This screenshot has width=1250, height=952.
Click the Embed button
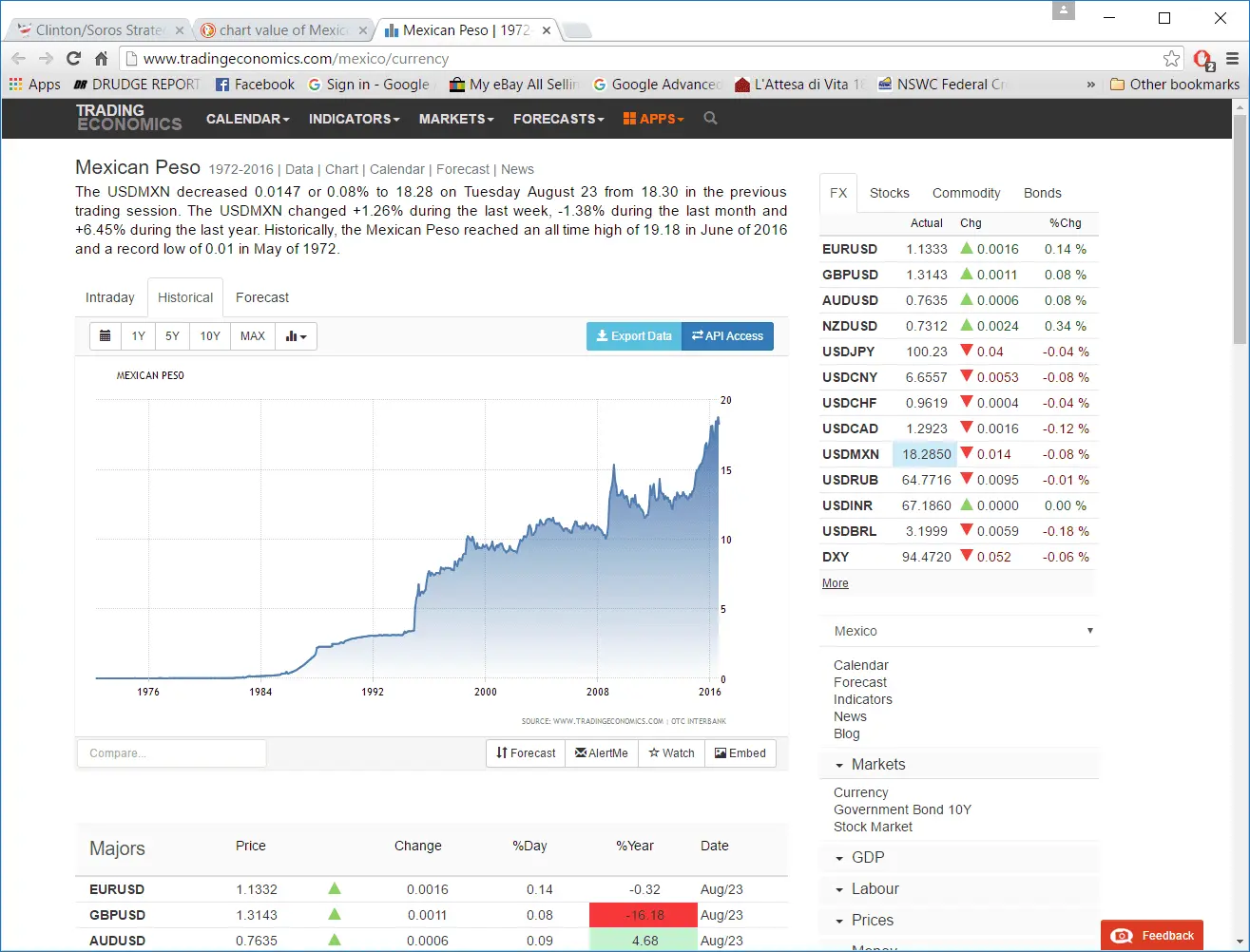pos(740,753)
